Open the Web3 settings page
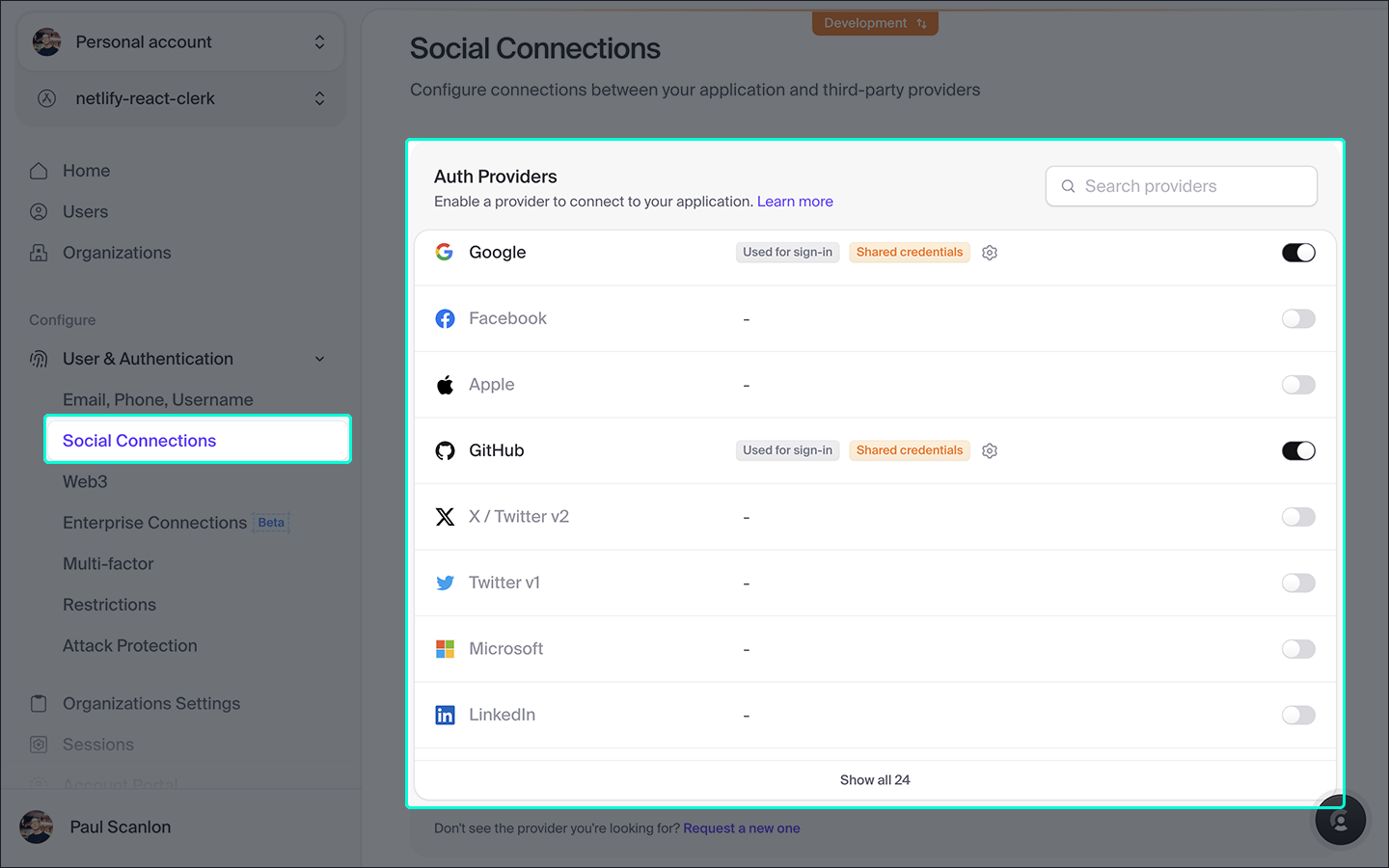 point(85,481)
